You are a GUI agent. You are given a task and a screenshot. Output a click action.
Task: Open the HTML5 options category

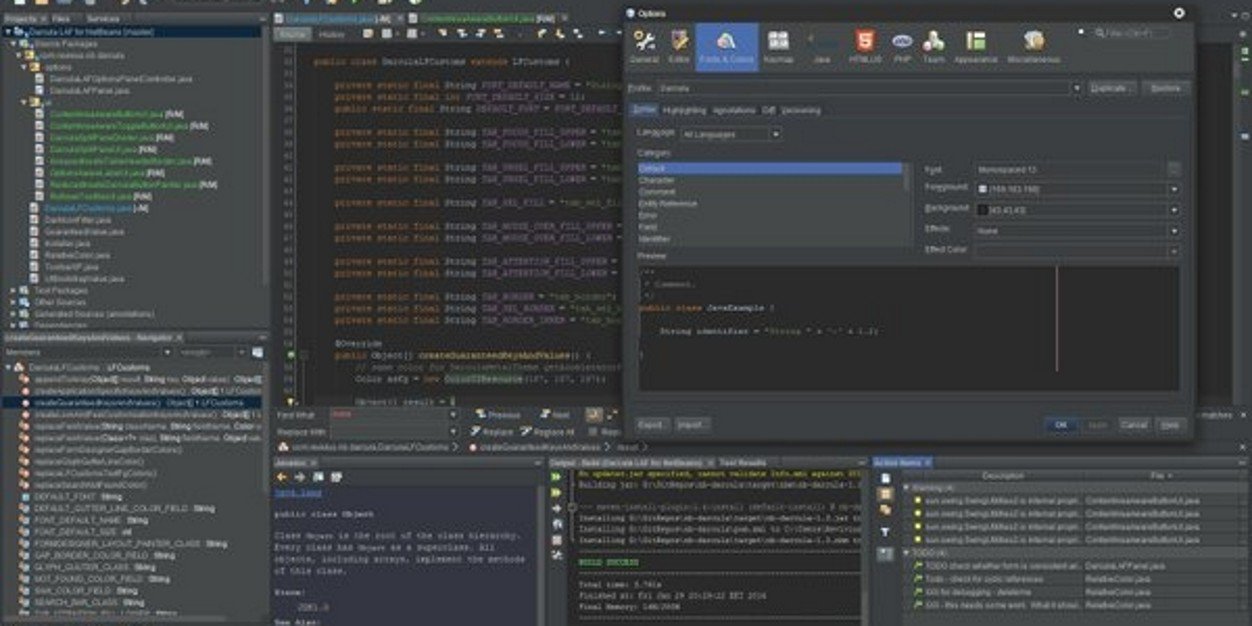pyautogui.click(x=865, y=46)
